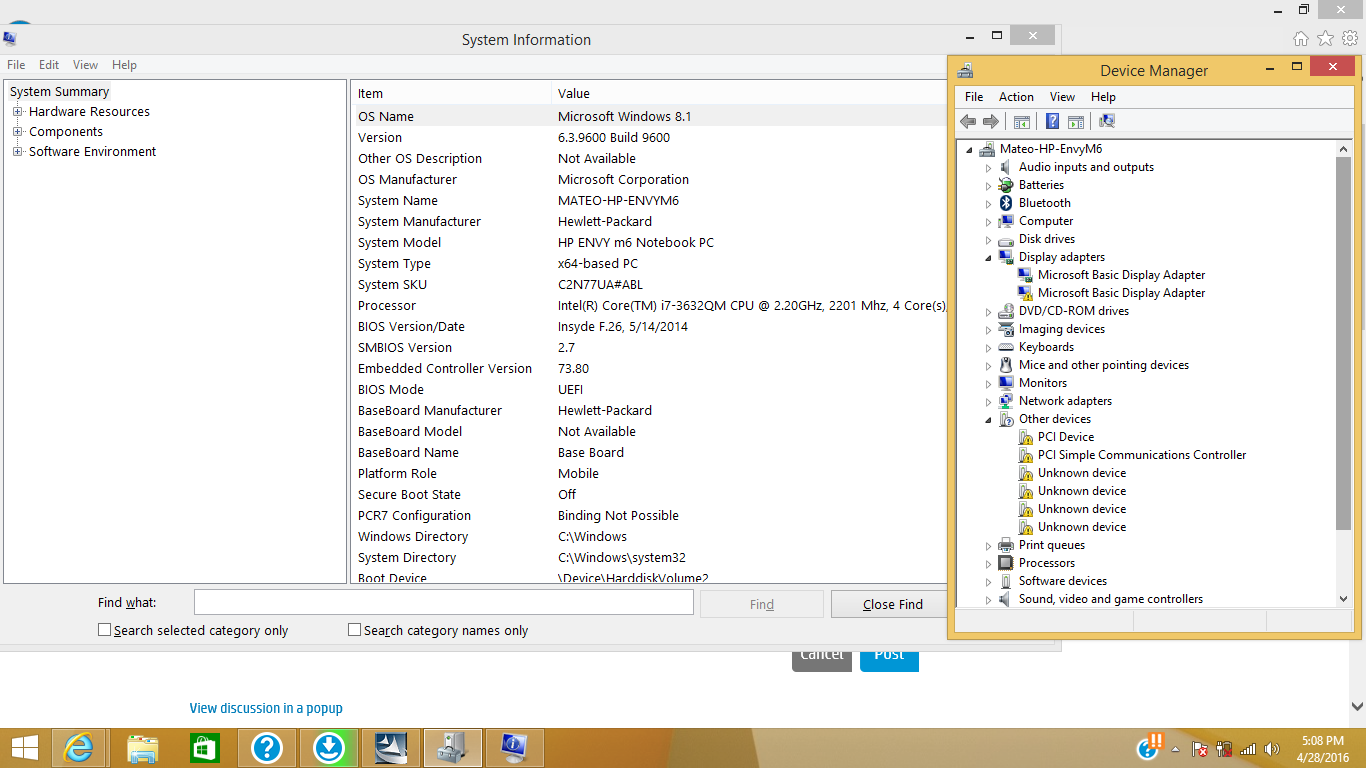Click the System Information taskbar button

coord(515,748)
